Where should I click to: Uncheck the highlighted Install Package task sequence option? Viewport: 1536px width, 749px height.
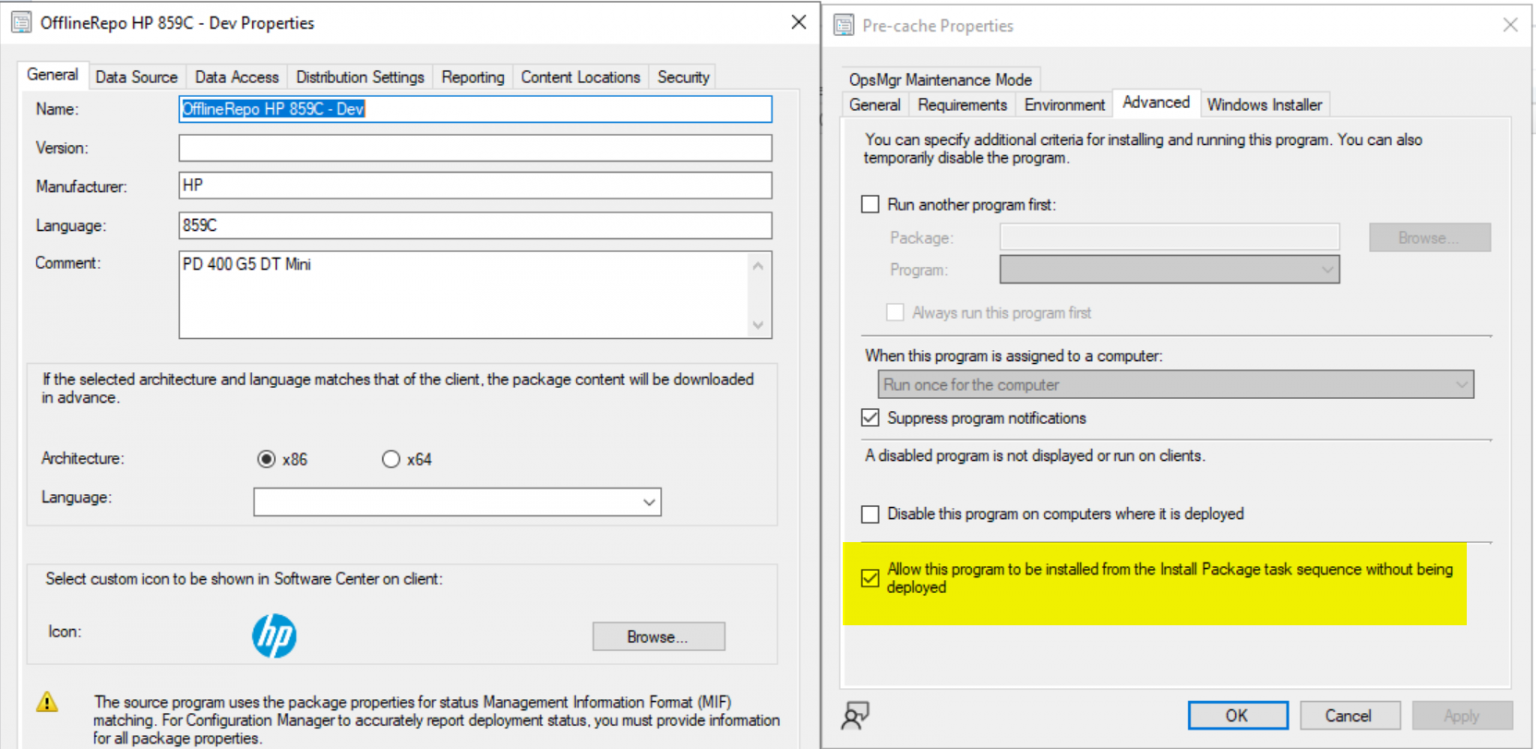(x=870, y=578)
